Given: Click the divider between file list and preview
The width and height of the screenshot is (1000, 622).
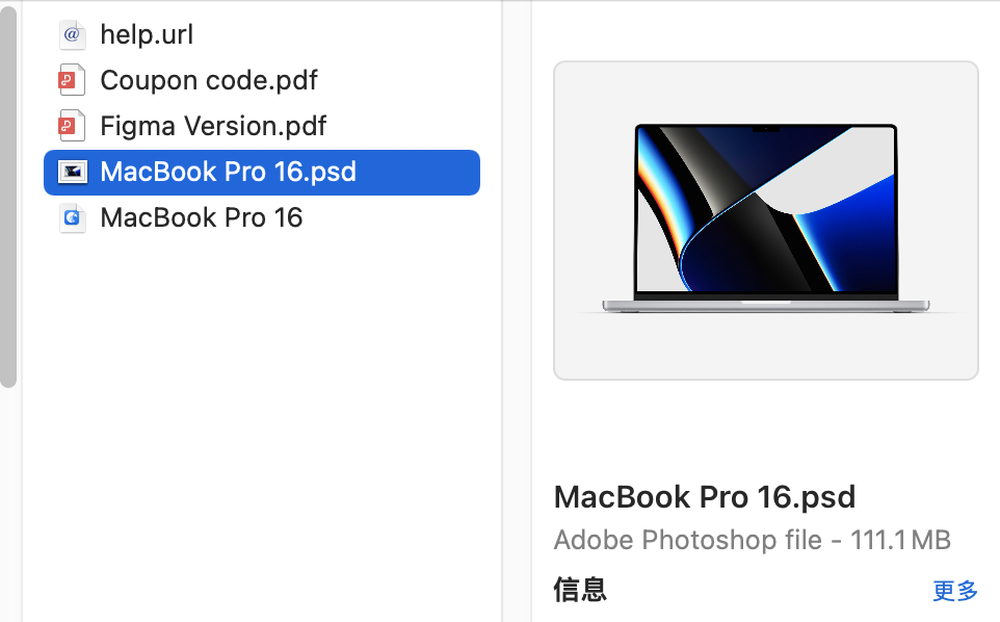Looking at the screenshot, I should click(x=517, y=311).
